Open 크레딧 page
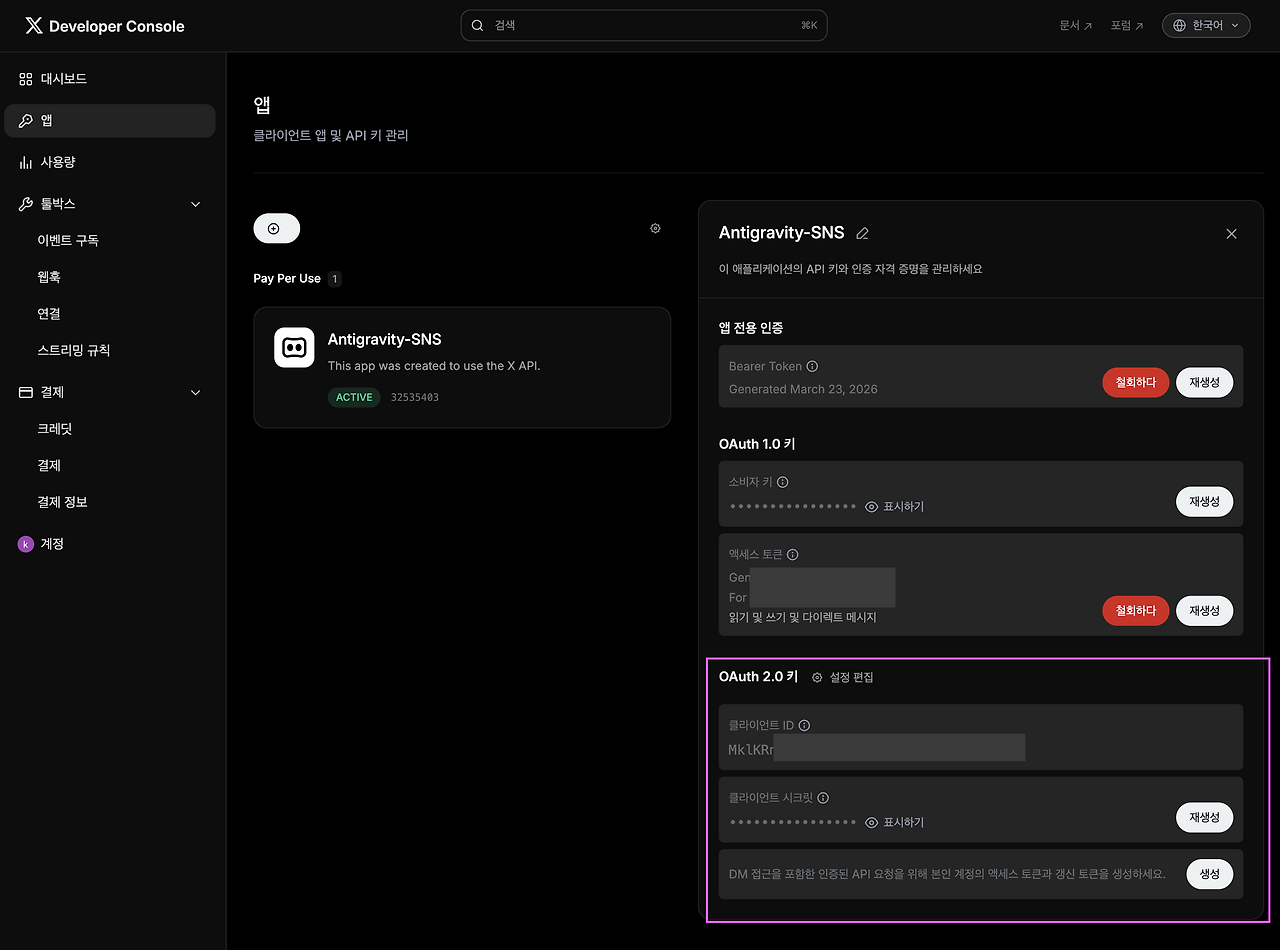This screenshot has height=950, width=1280. tap(55, 429)
